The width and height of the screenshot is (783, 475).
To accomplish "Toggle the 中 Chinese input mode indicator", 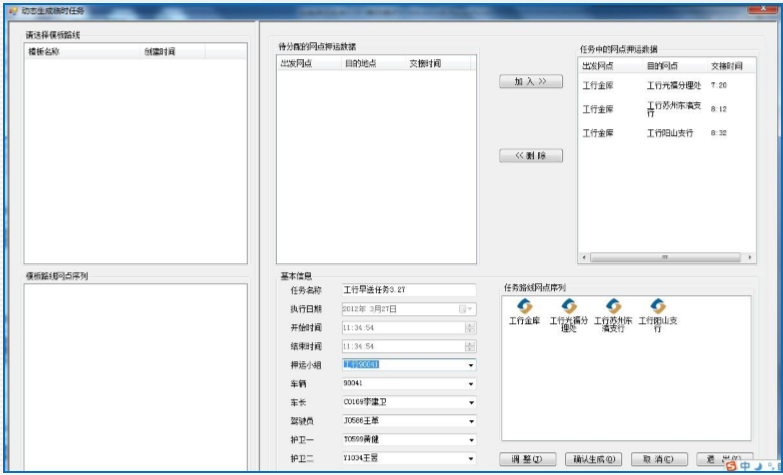I will [x=746, y=466].
